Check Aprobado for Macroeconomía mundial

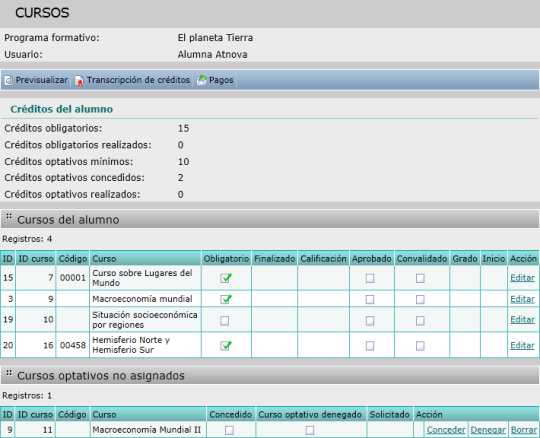point(370,300)
